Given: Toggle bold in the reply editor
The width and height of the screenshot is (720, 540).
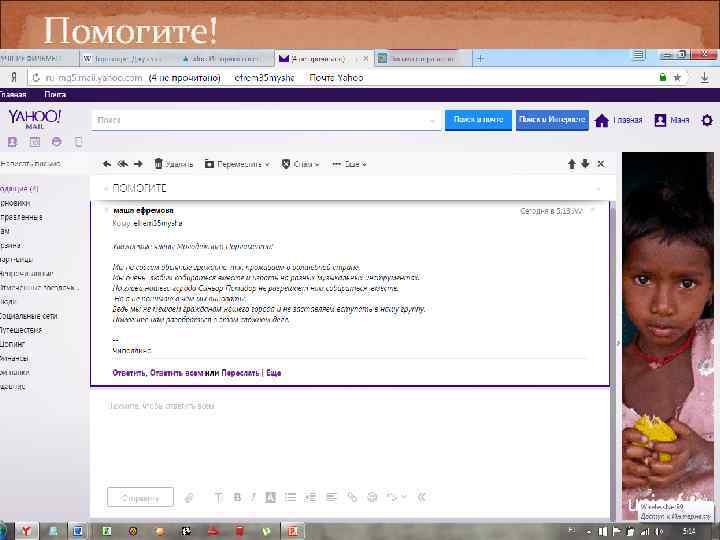Looking at the screenshot, I should (x=237, y=497).
